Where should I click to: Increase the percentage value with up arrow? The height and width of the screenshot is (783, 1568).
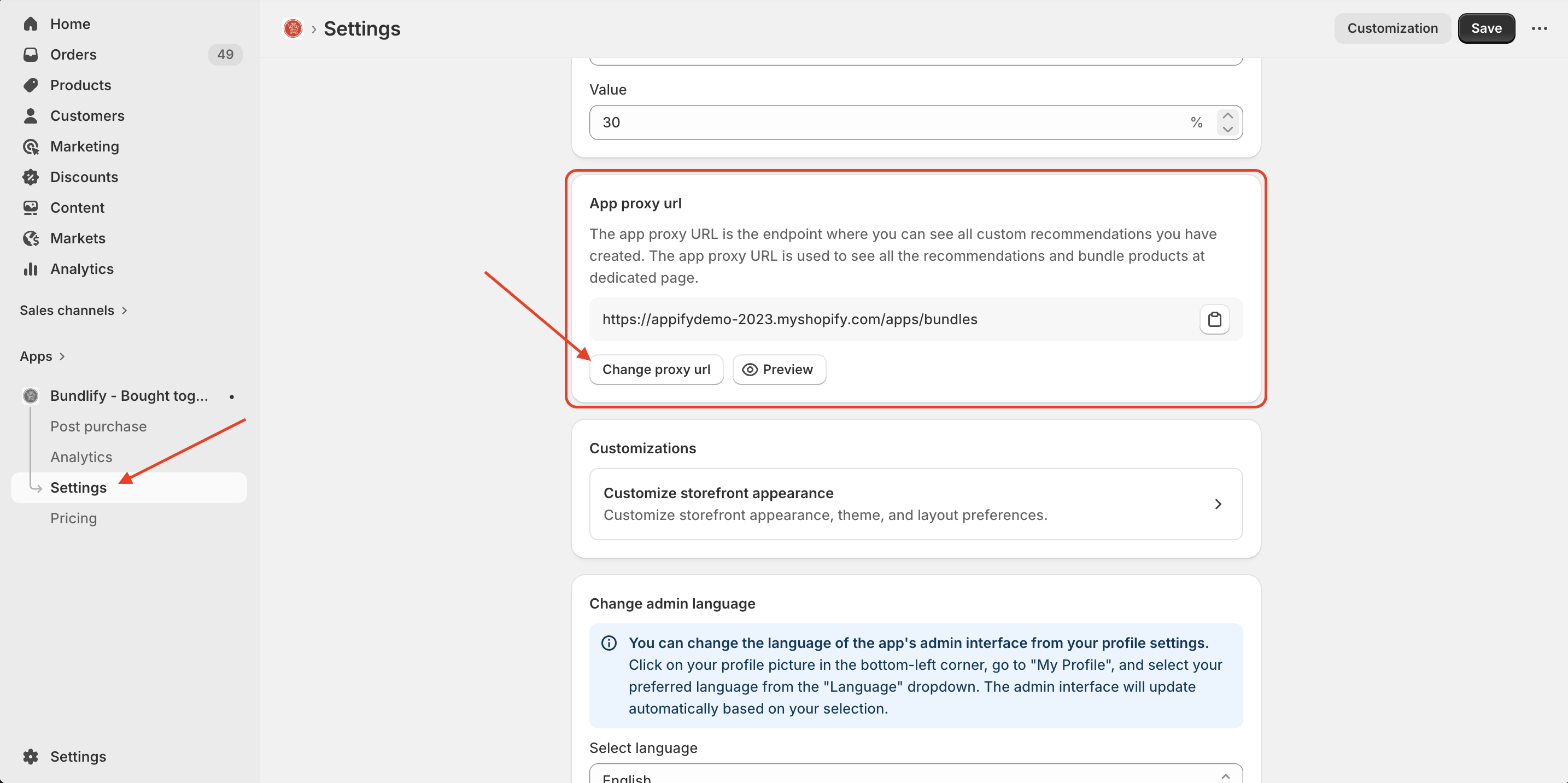pos(1227,116)
